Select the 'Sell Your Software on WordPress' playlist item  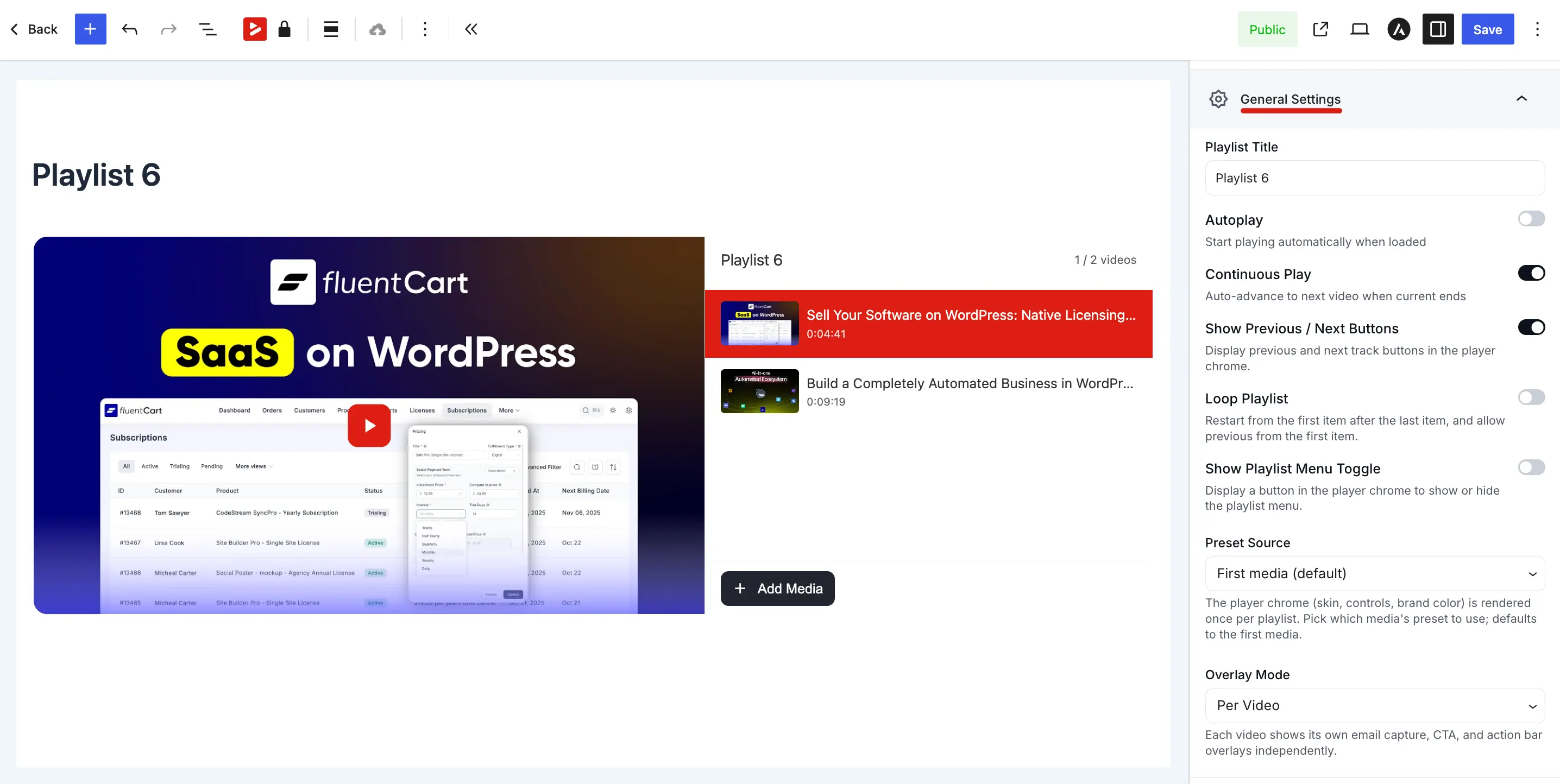pyautogui.click(x=928, y=324)
